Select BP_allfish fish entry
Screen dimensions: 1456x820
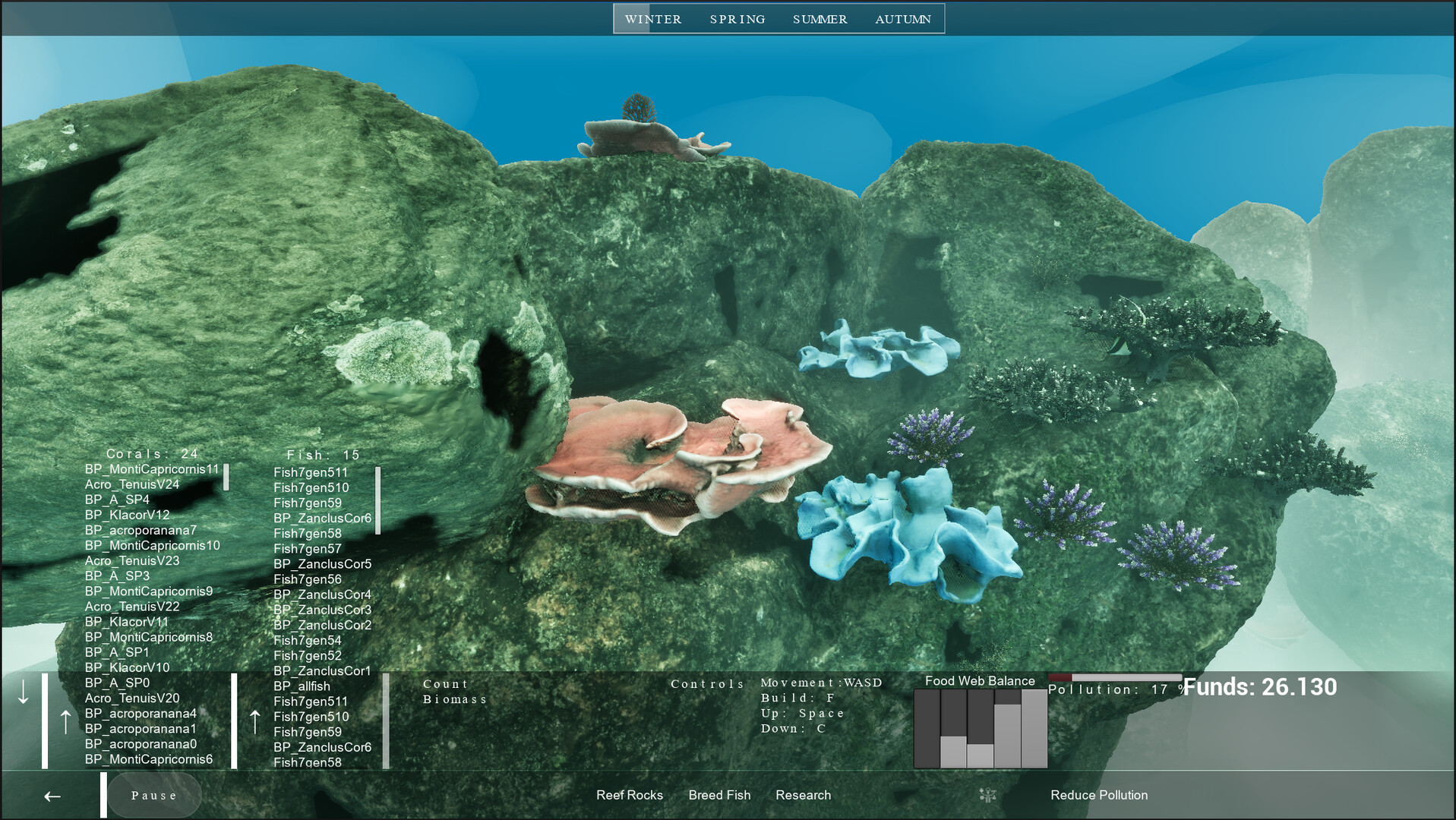(302, 686)
